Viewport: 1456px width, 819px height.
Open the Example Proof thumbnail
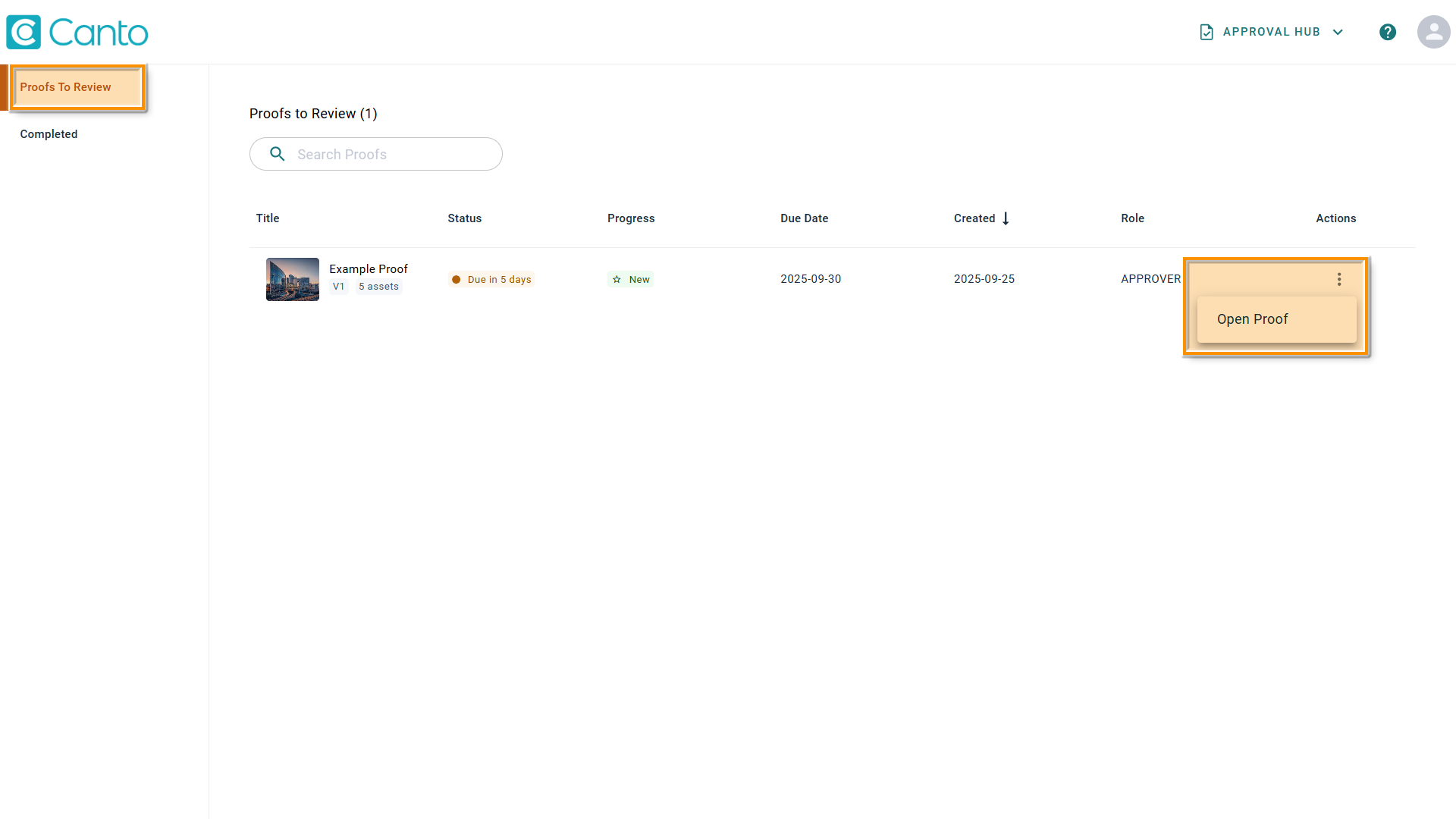292,279
